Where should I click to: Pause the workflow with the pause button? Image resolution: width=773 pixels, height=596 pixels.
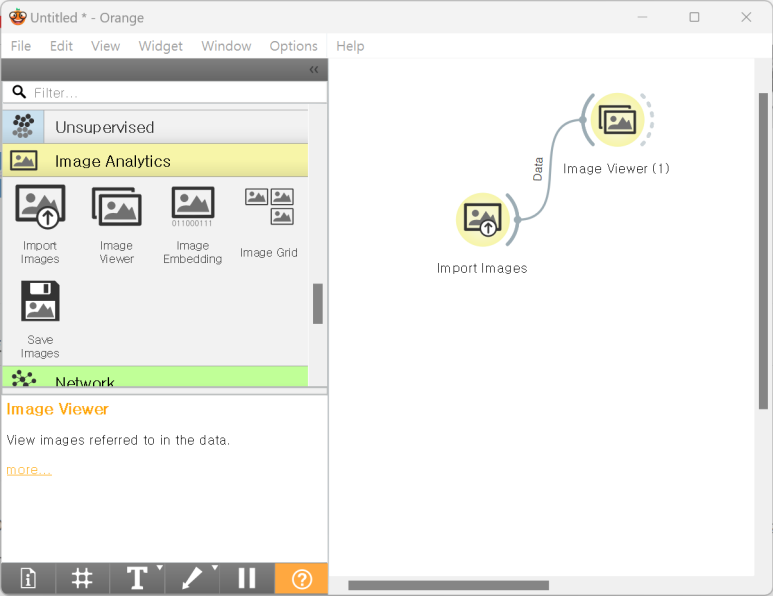[x=246, y=578]
